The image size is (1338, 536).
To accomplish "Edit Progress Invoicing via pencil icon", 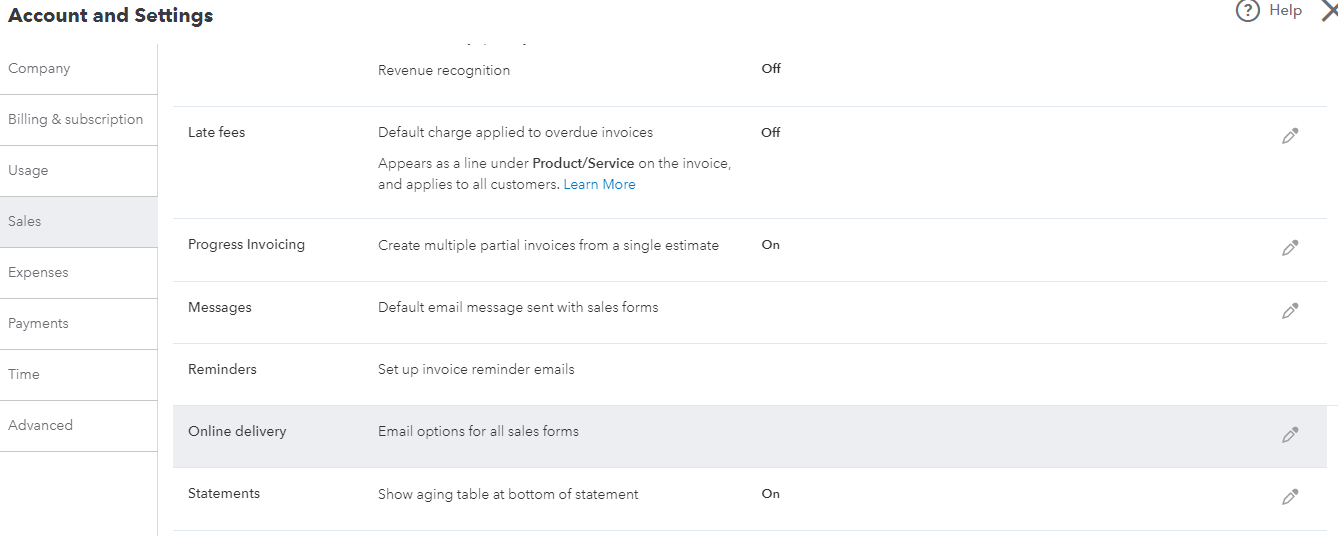I will pyautogui.click(x=1290, y=248).
